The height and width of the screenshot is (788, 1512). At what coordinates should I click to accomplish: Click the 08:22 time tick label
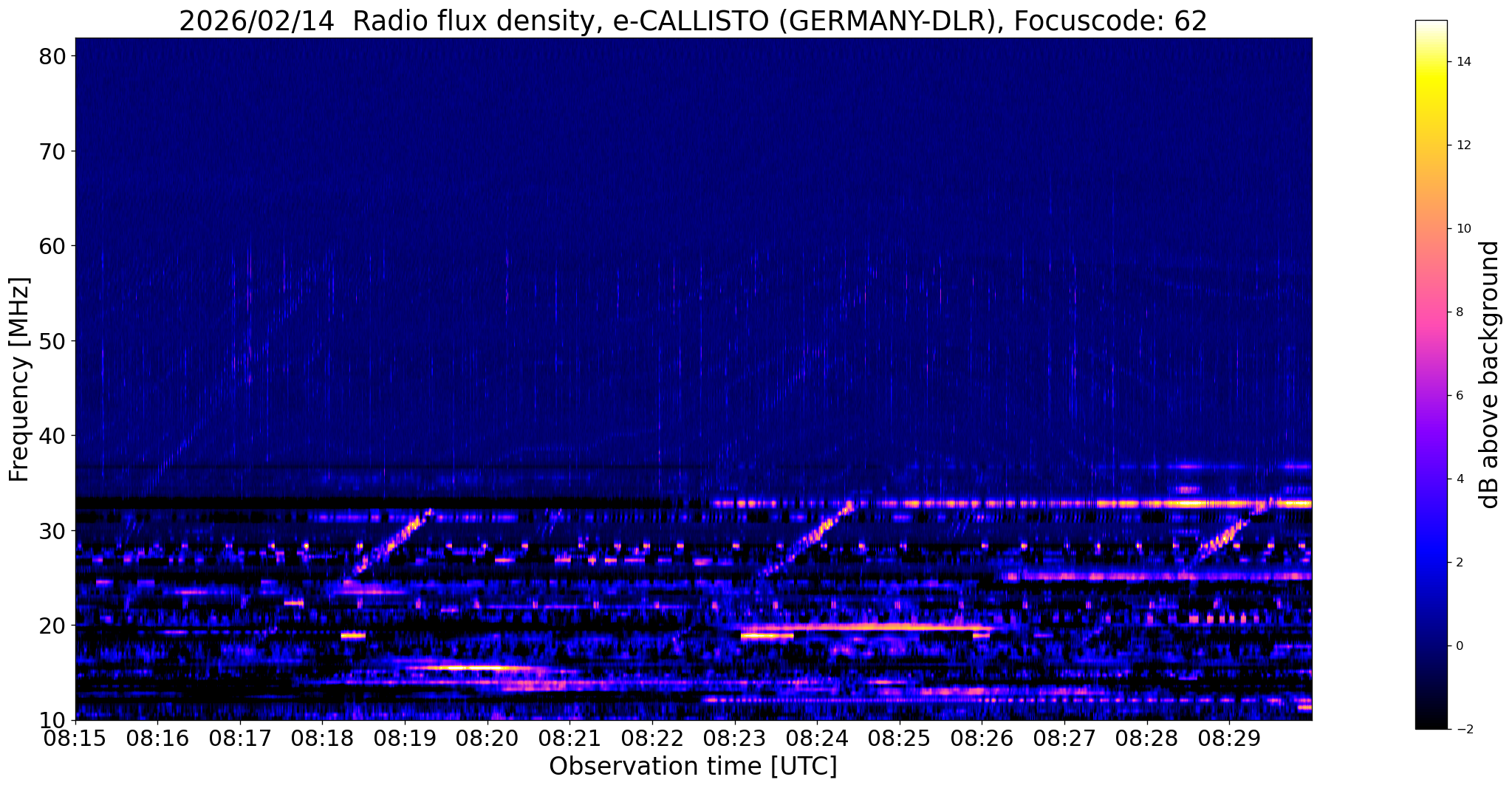pos(652,738)
